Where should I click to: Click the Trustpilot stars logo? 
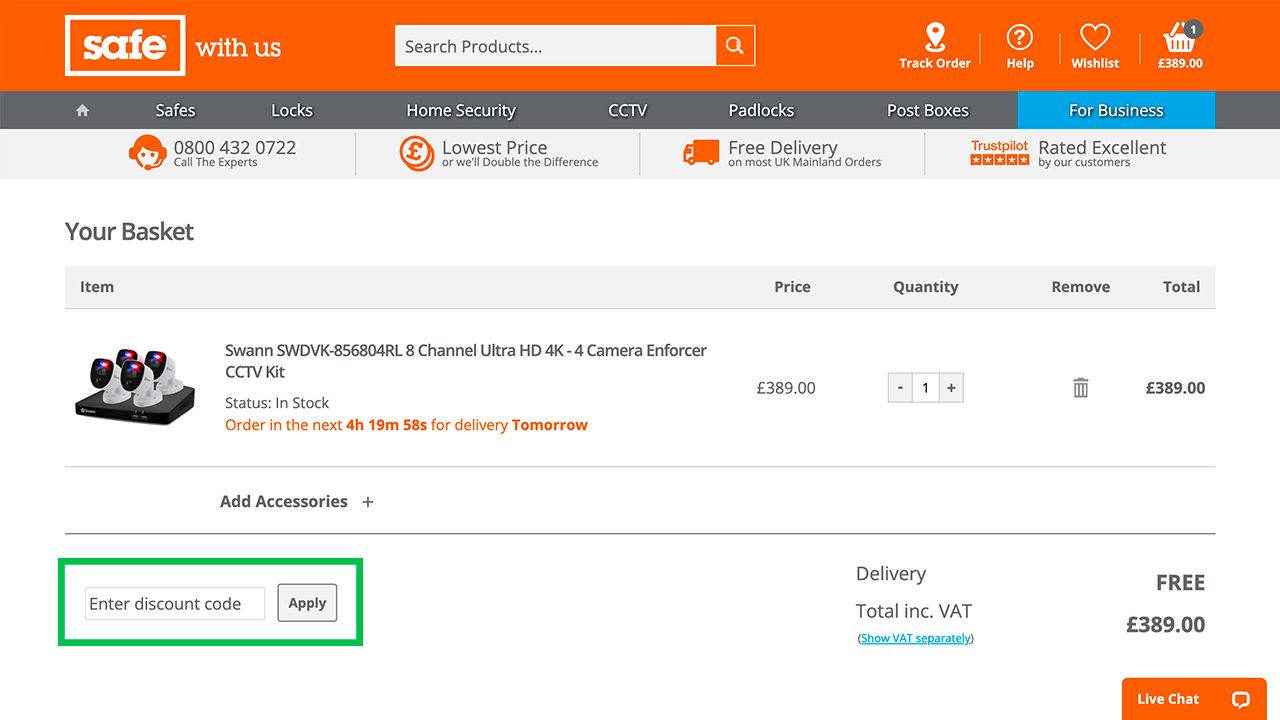click(x=999, y=153)
